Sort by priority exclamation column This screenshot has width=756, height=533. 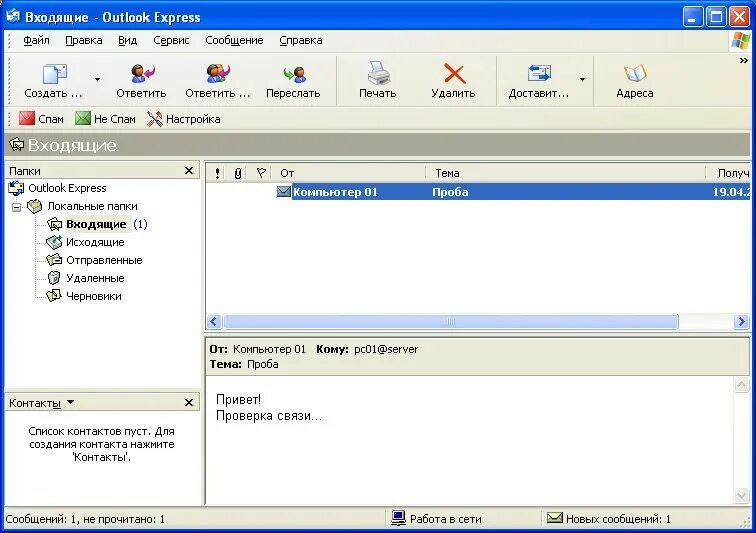217,173
